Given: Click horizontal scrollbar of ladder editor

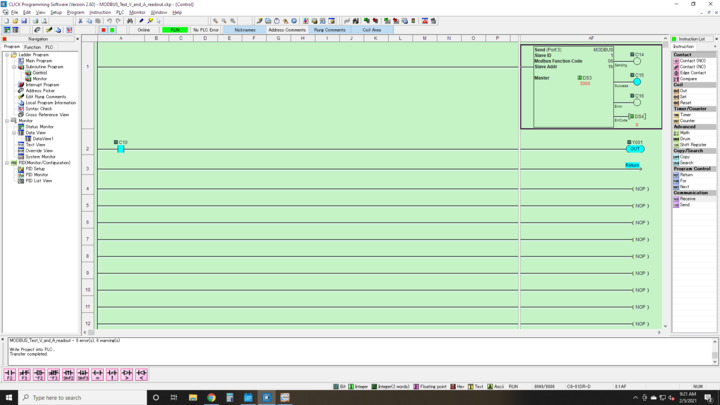Looking at the screenshot, I should (372, 332).
